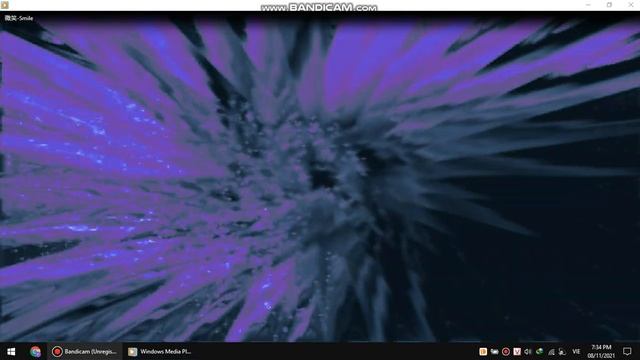Open the Action Center notifications icon
The width and height of the screenshot is (640, 360).
coord(627,351)
